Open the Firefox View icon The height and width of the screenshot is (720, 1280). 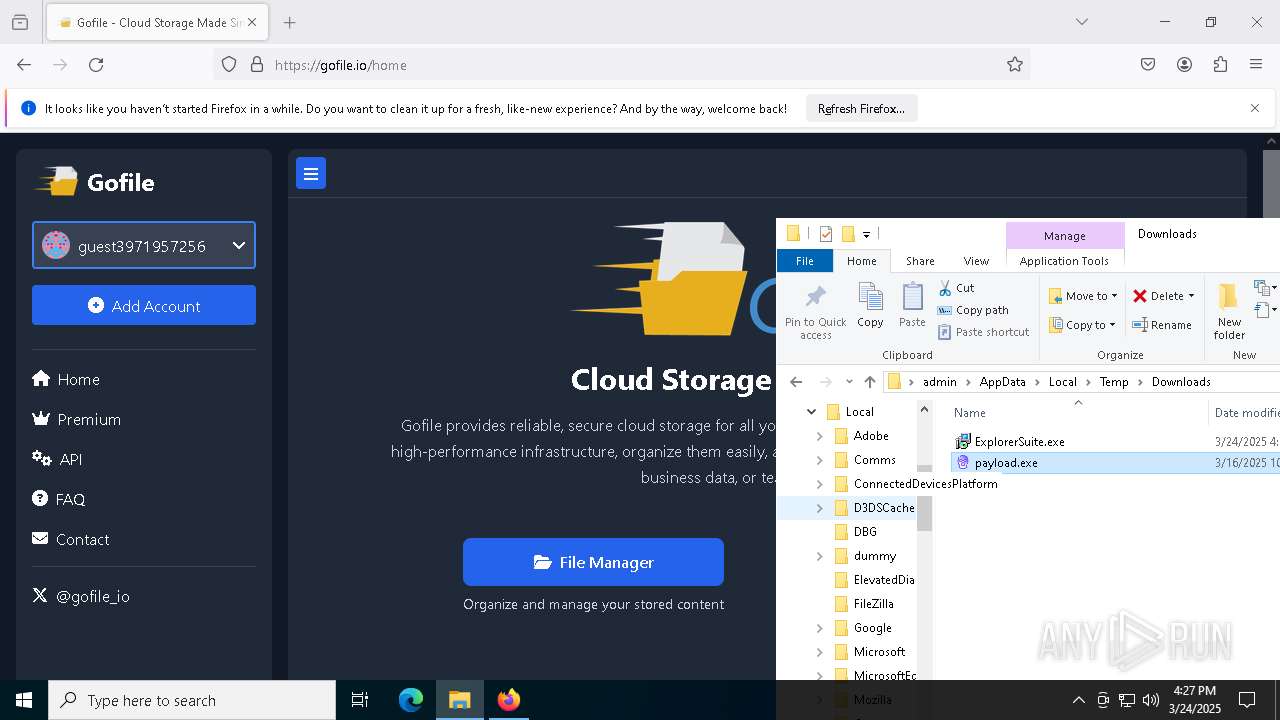point(20,22)
